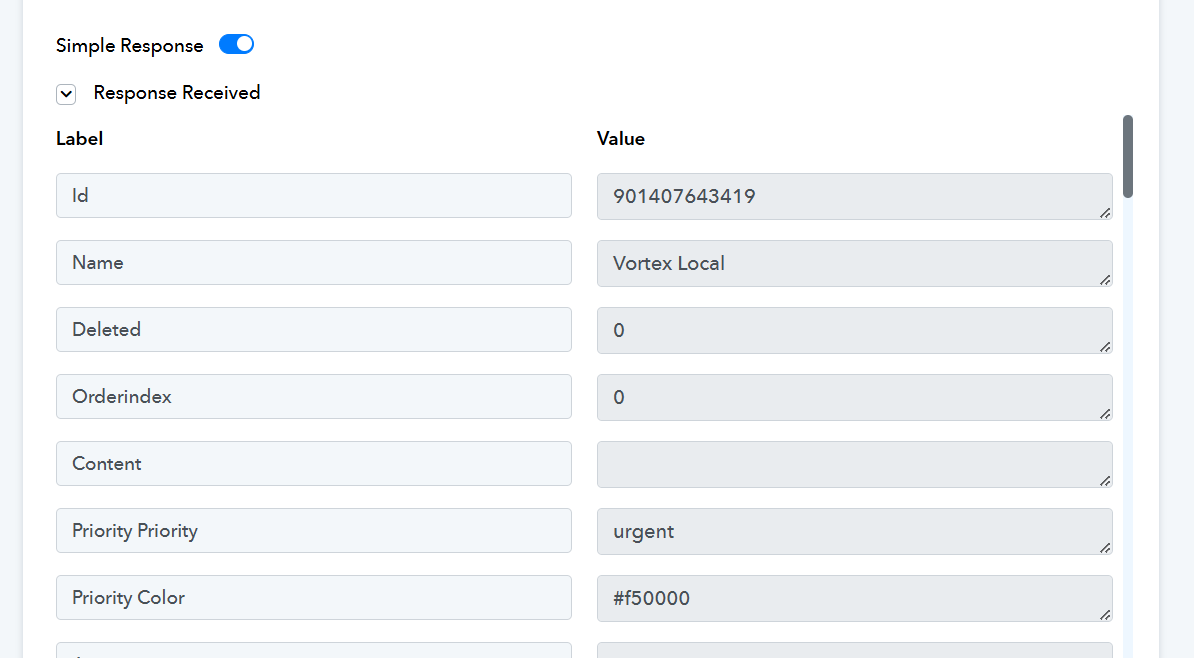Screen dimensions: 1194x658
Task: Click the #f50000 color value field
Action: click(853, 598)
